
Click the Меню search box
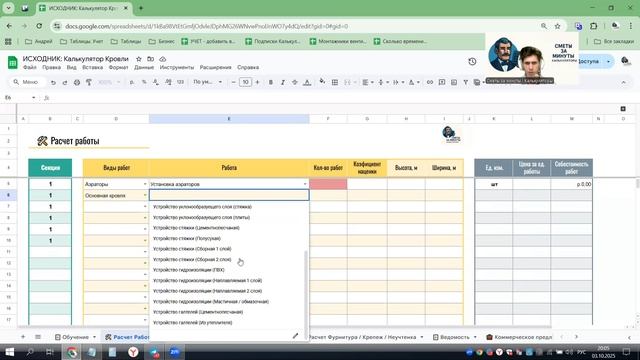coord(28,82)
